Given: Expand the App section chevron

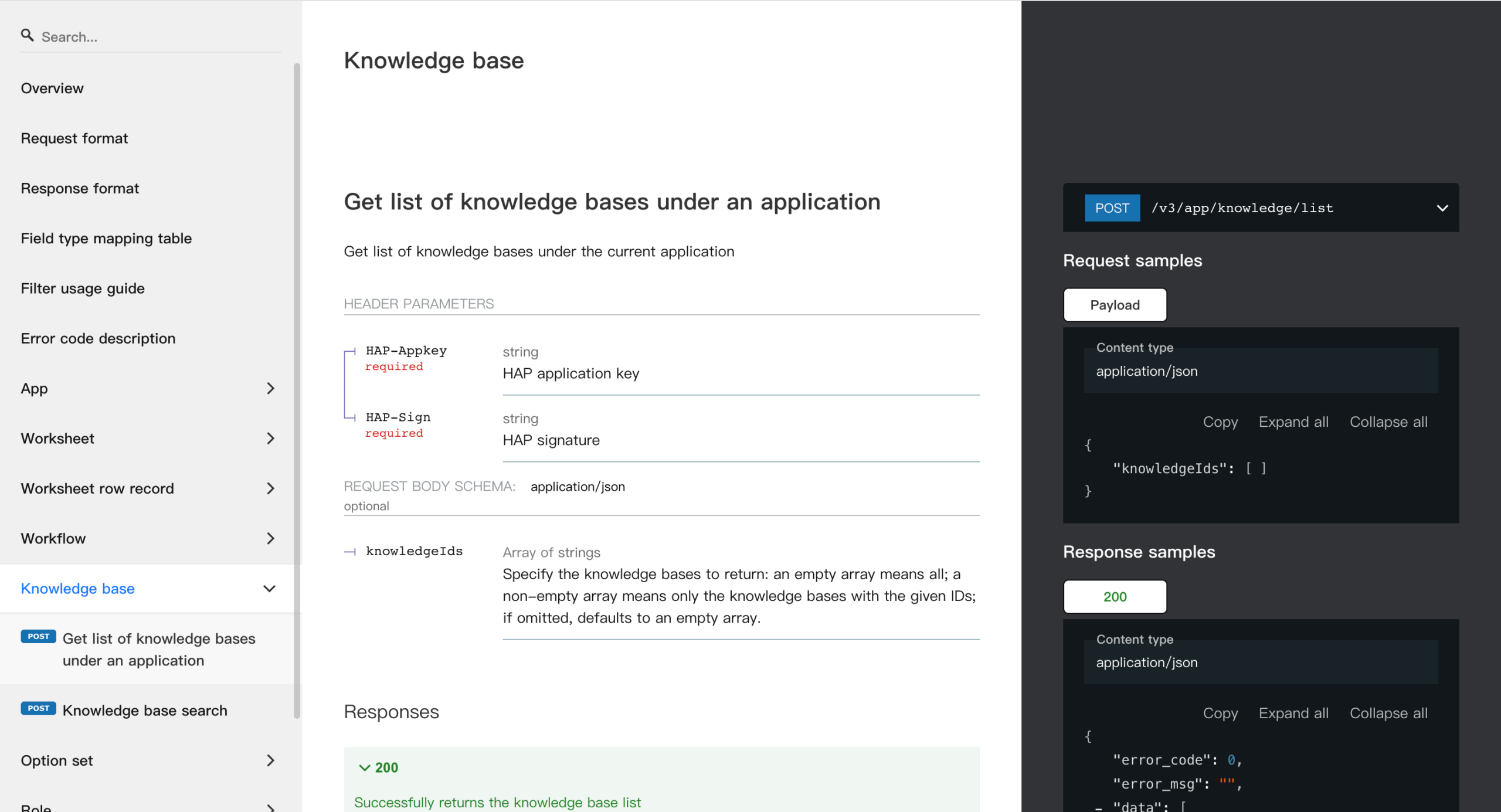Looking at the screenshot, I should (270, 388).
